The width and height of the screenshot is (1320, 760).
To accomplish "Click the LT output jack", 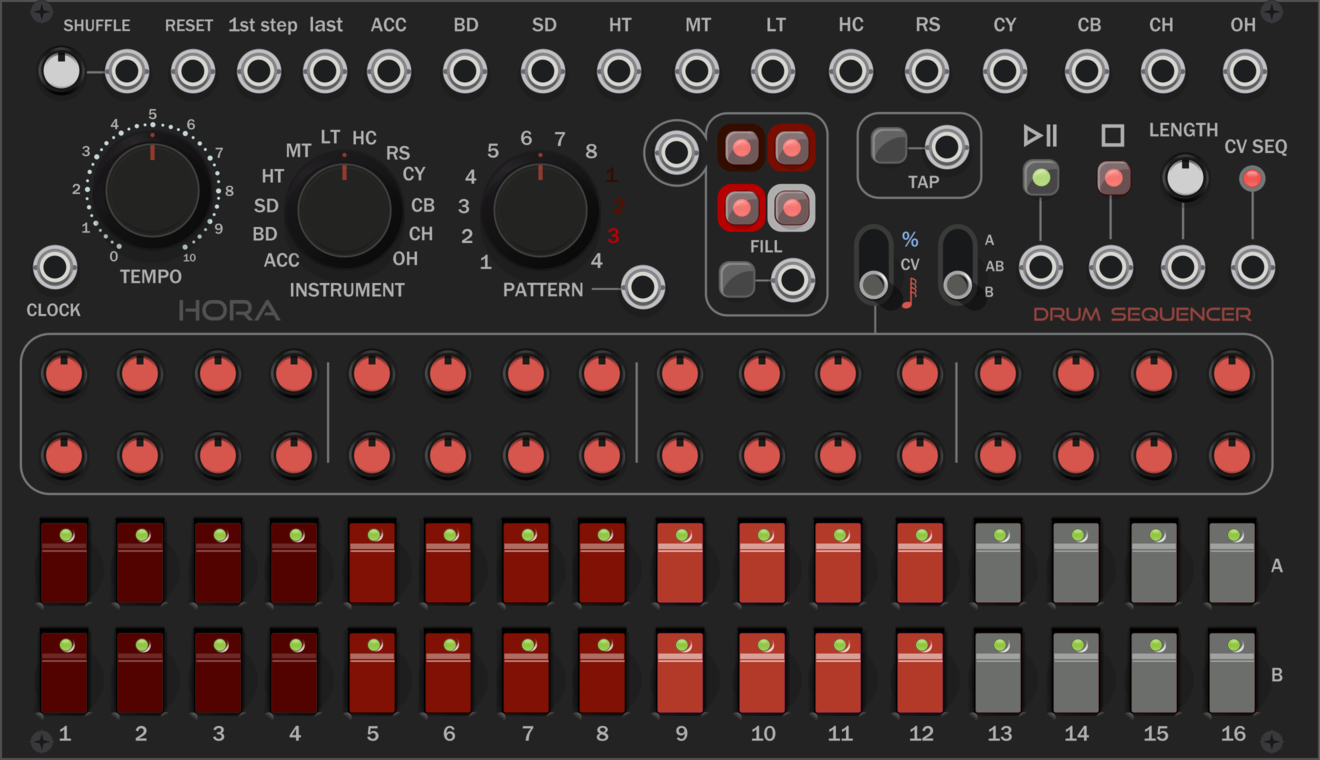I will tap(773, 72).
